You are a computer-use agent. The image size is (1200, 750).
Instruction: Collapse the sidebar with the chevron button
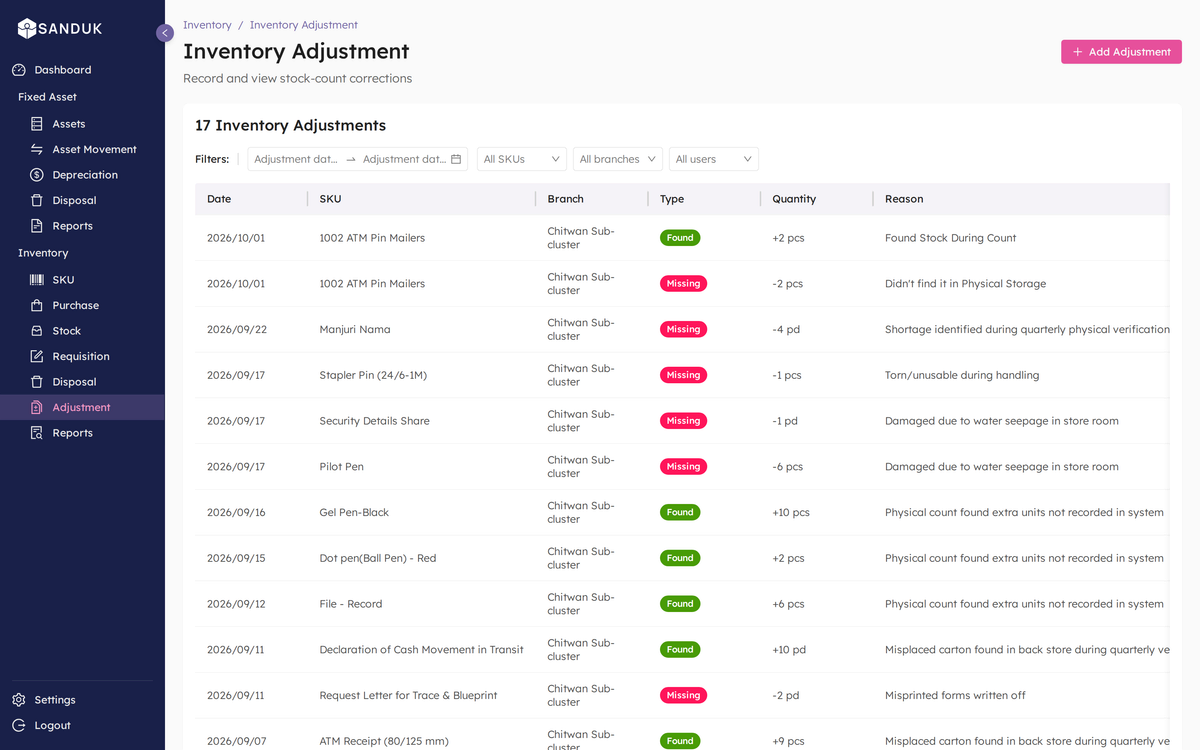tap(165, 33)
